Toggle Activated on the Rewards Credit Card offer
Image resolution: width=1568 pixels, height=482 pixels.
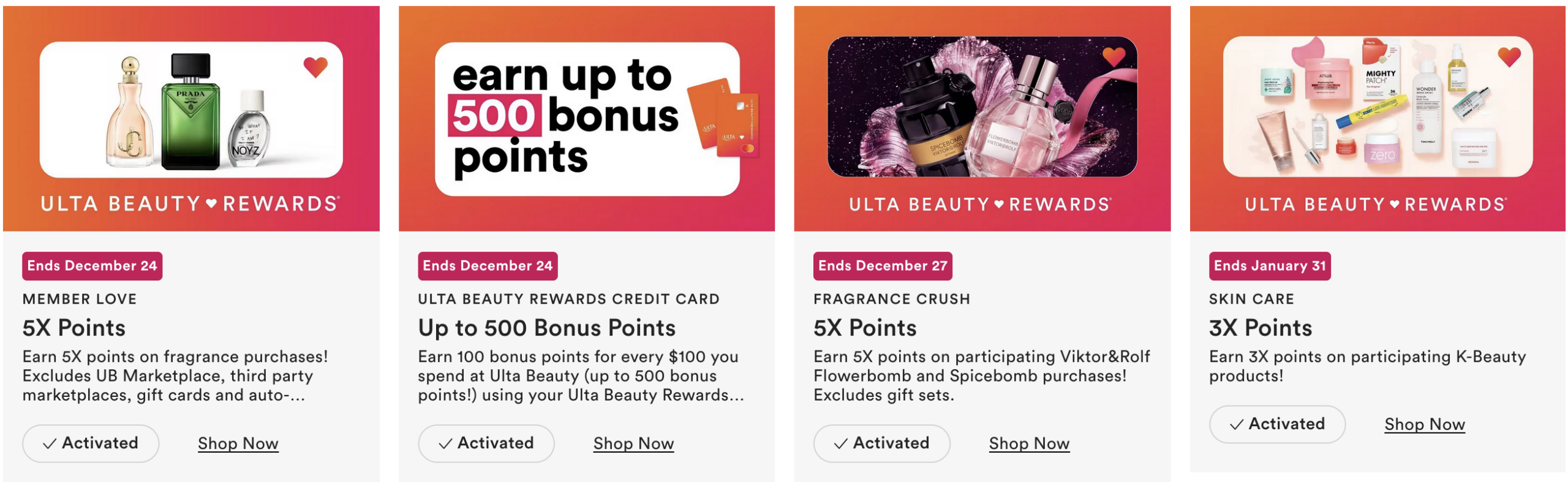coord(486,443)
